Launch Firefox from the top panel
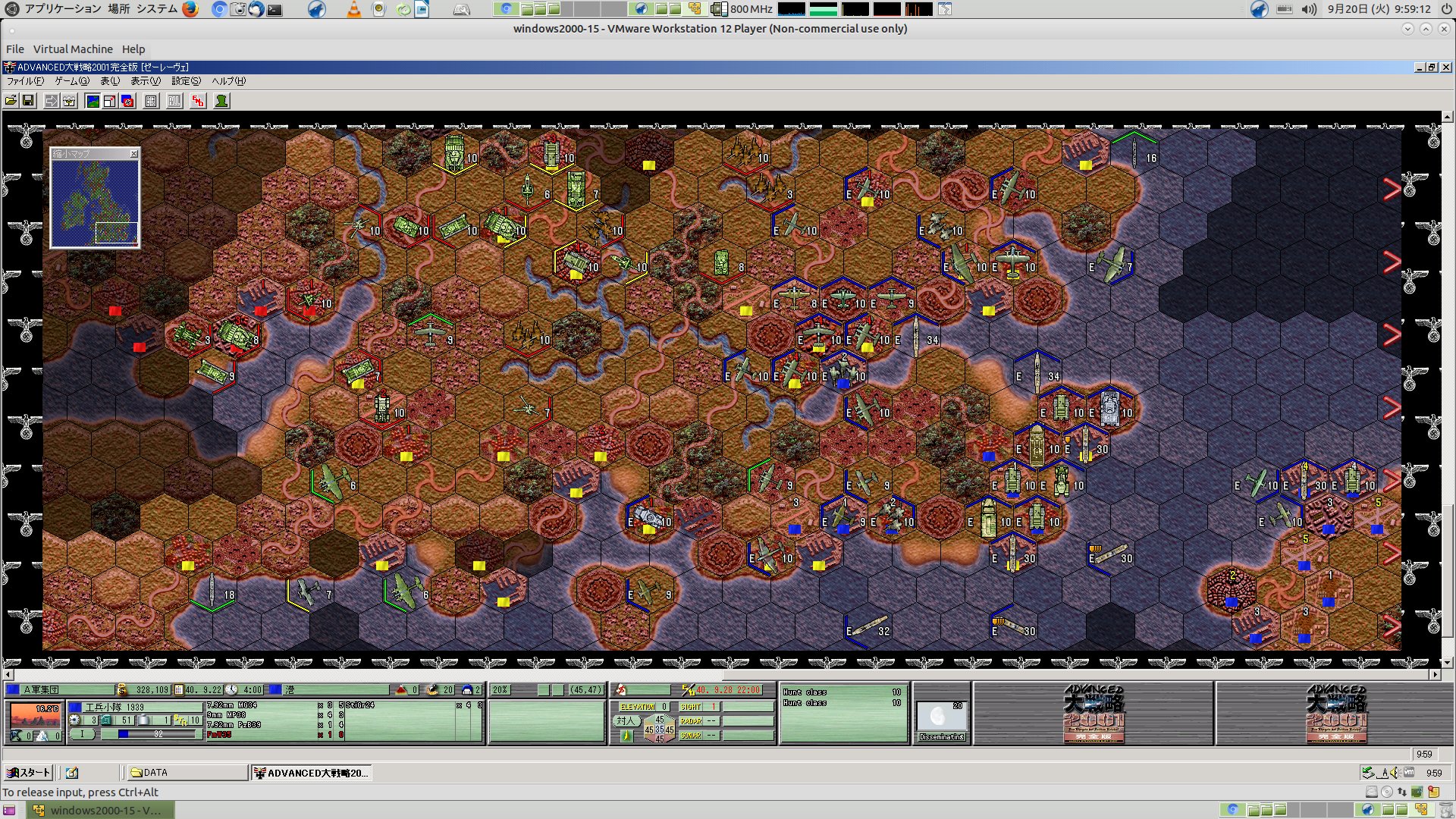This screenshot has height=819, width=1456. point(190,9)
